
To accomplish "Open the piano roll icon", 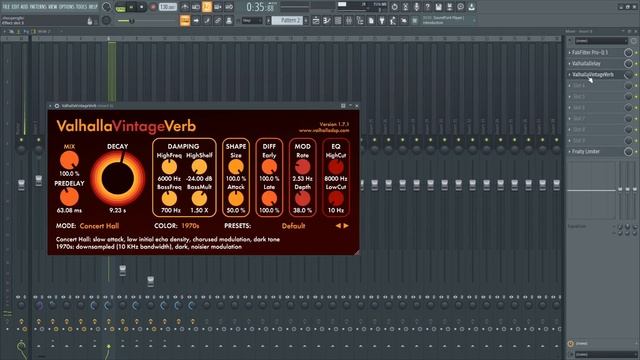I will tap(327, 20).
